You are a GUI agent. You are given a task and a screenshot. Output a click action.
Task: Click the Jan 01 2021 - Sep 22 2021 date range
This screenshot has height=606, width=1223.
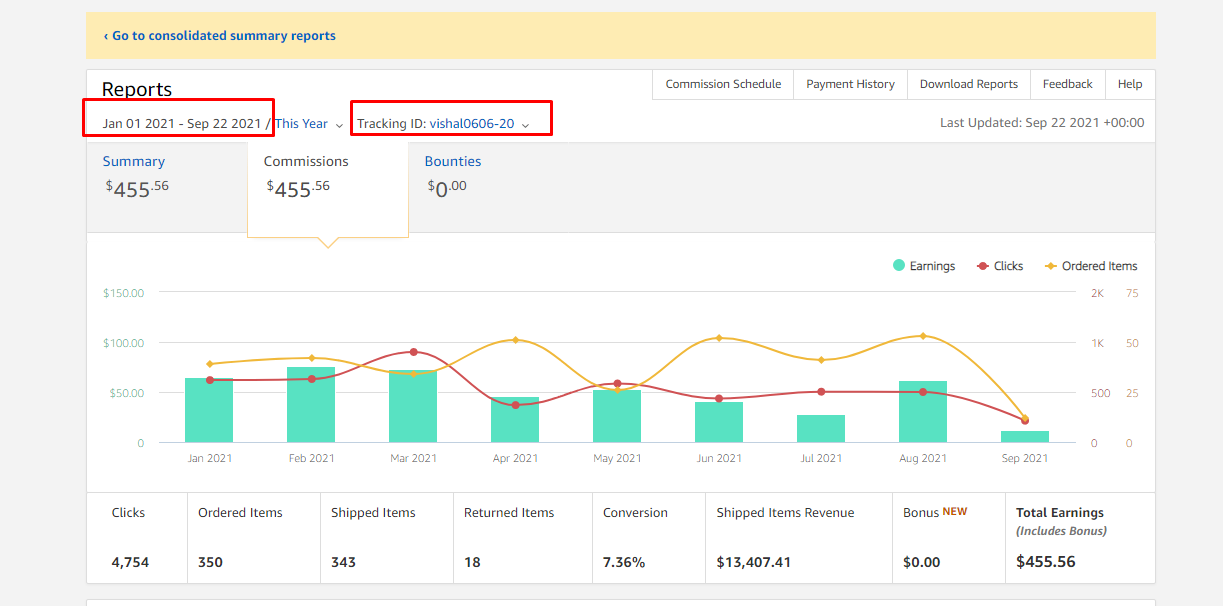point(181,124)
